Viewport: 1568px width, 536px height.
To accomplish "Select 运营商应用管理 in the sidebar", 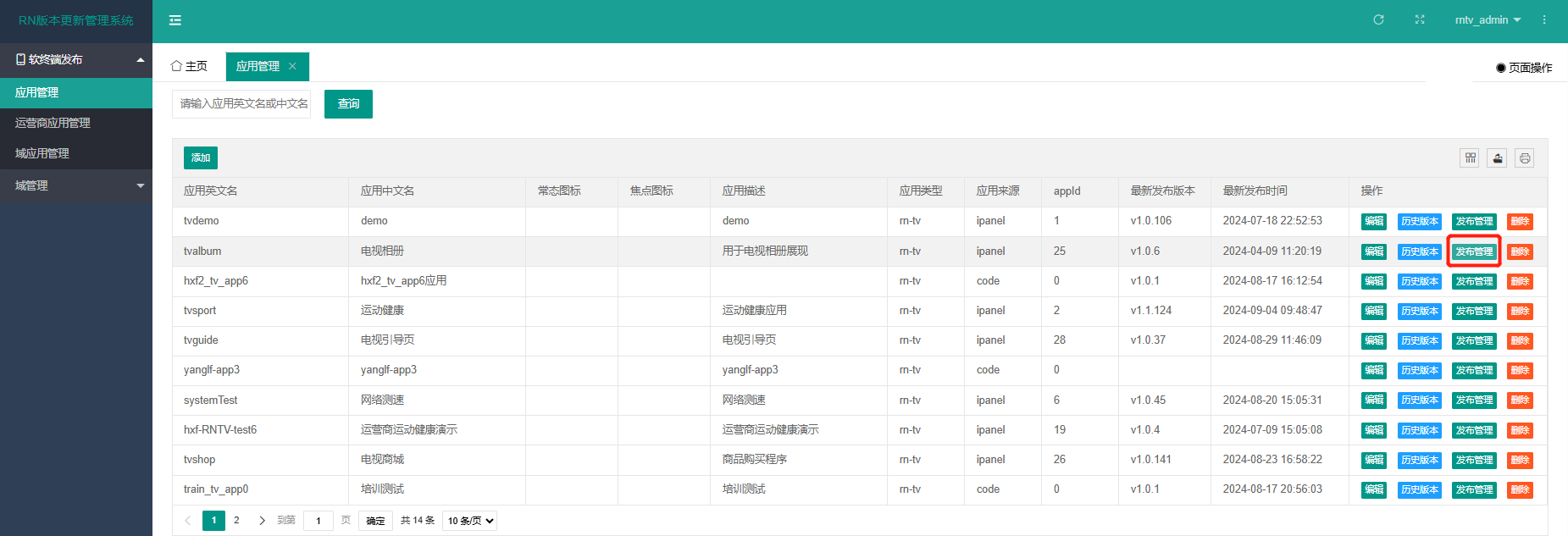I will point(53,123).
